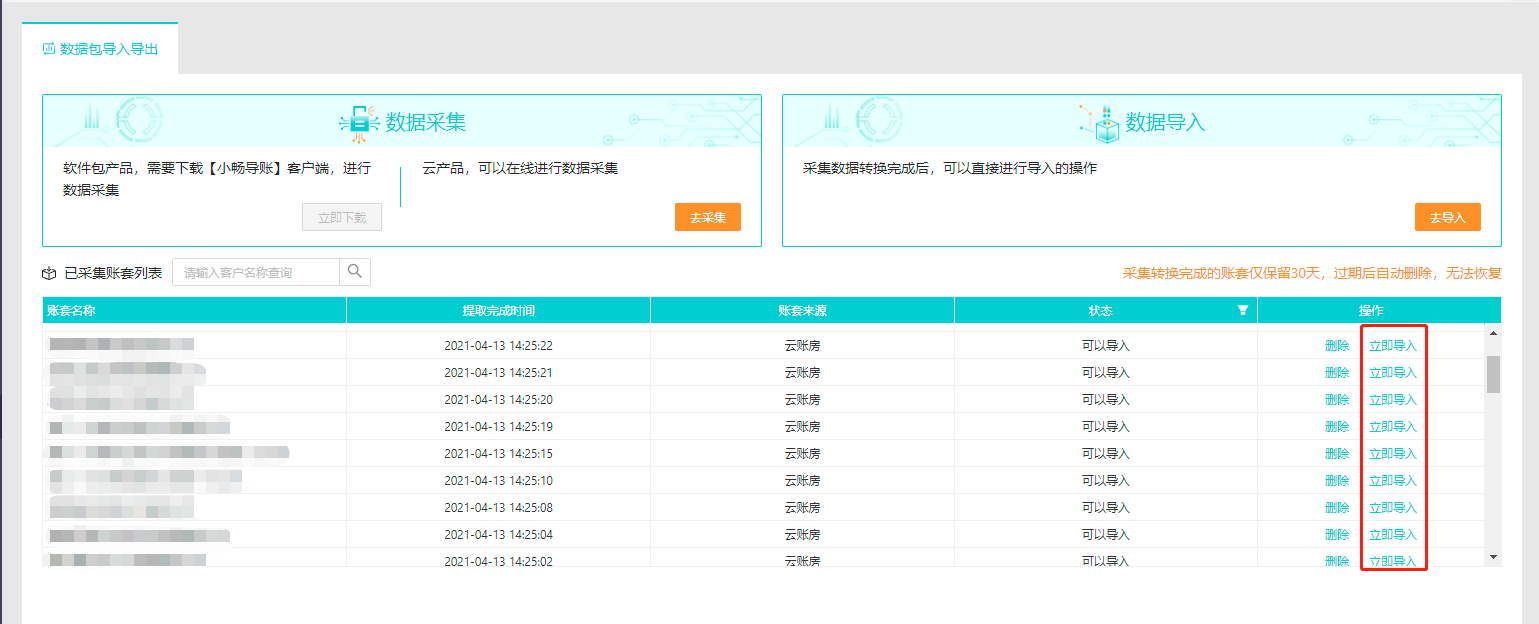Click 删除 for row 14:25:21
This screenshot has width=1539, height=624.
click(x=1337, y=373)
